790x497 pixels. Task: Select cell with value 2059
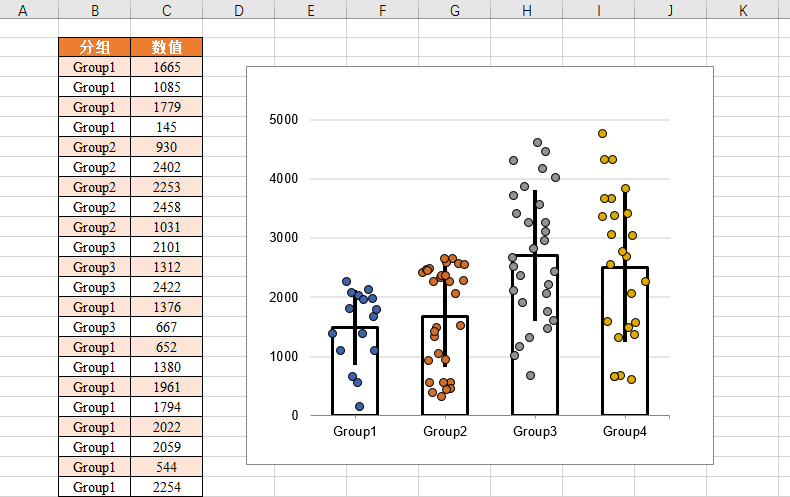(x=167, y=447)
